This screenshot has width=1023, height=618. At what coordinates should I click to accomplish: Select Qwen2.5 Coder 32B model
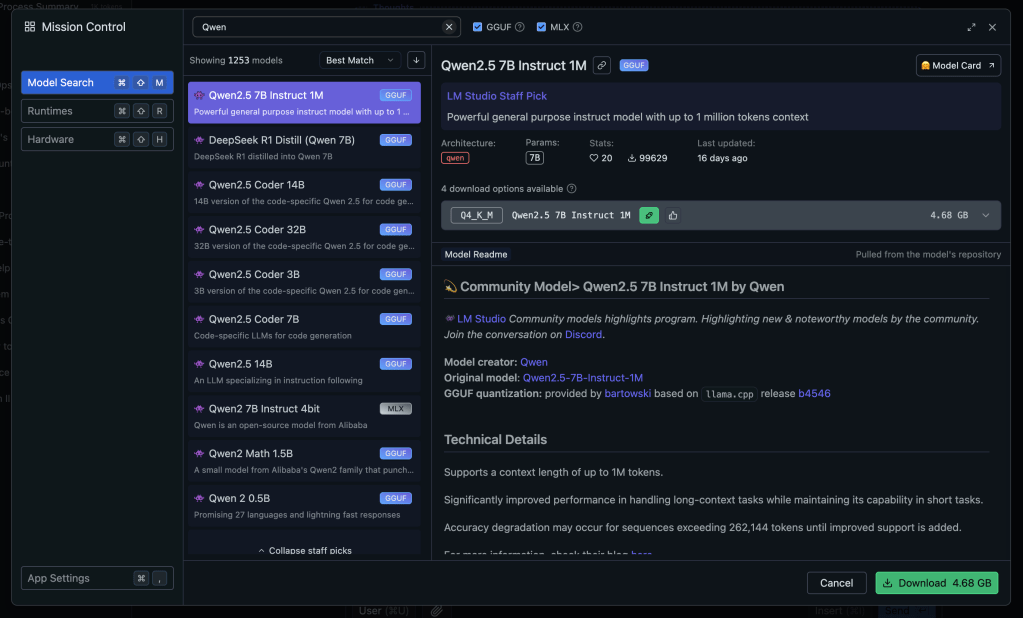[304, 237]
